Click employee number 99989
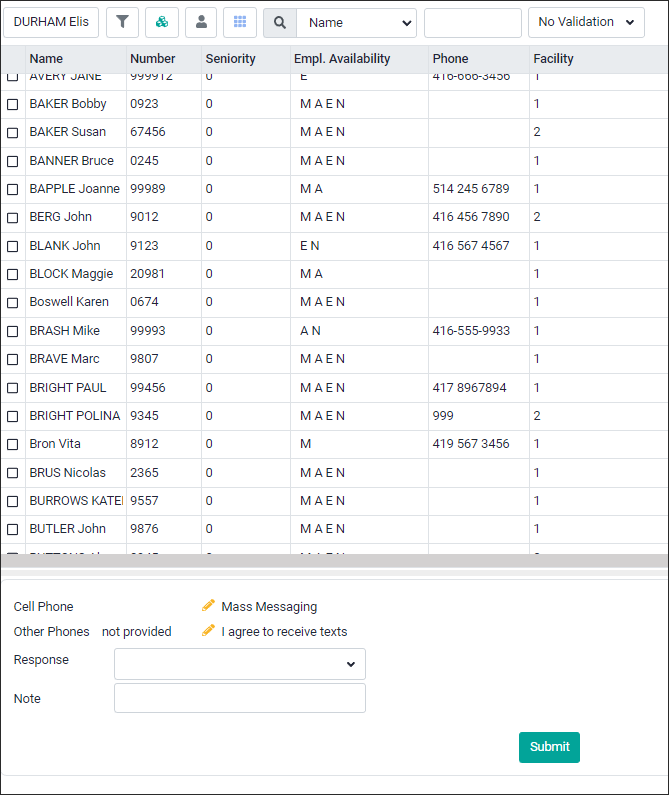This screenshot has height=795, width=669. (148, 189)
